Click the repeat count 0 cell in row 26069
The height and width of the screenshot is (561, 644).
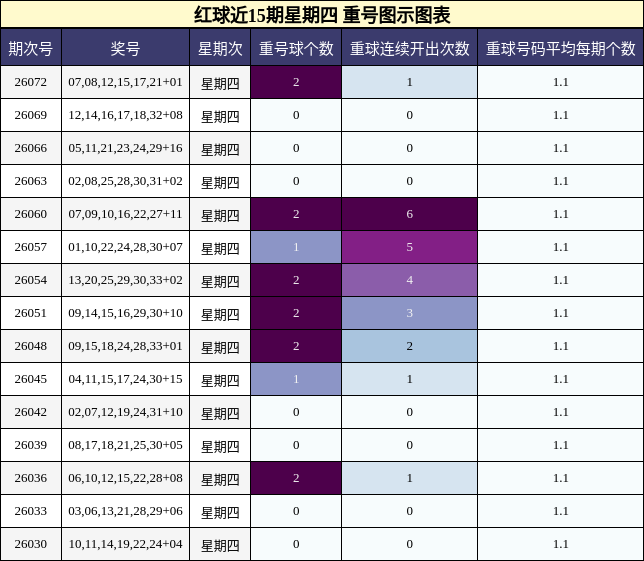pyautogui.click(x=296, y=115)
